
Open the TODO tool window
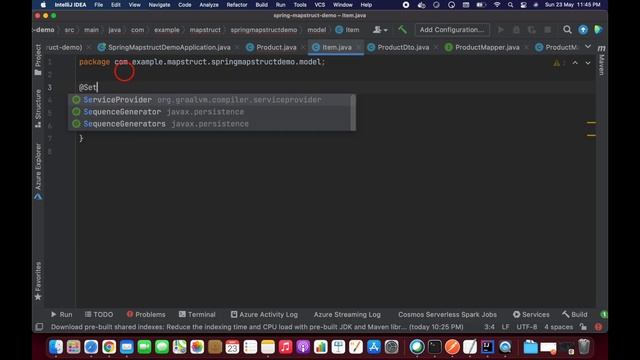[99, 314]
